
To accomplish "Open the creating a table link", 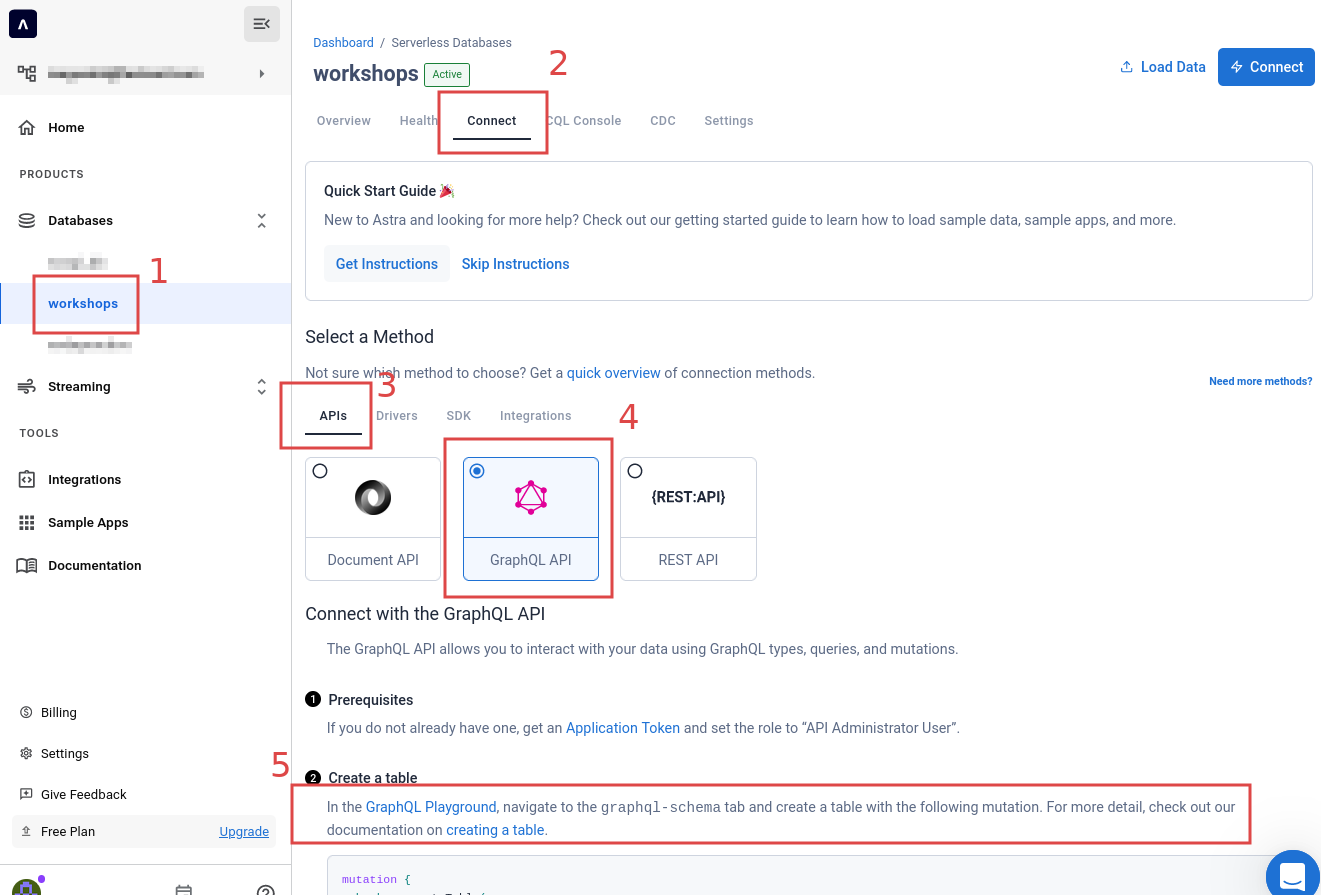I will pos(495,830).
